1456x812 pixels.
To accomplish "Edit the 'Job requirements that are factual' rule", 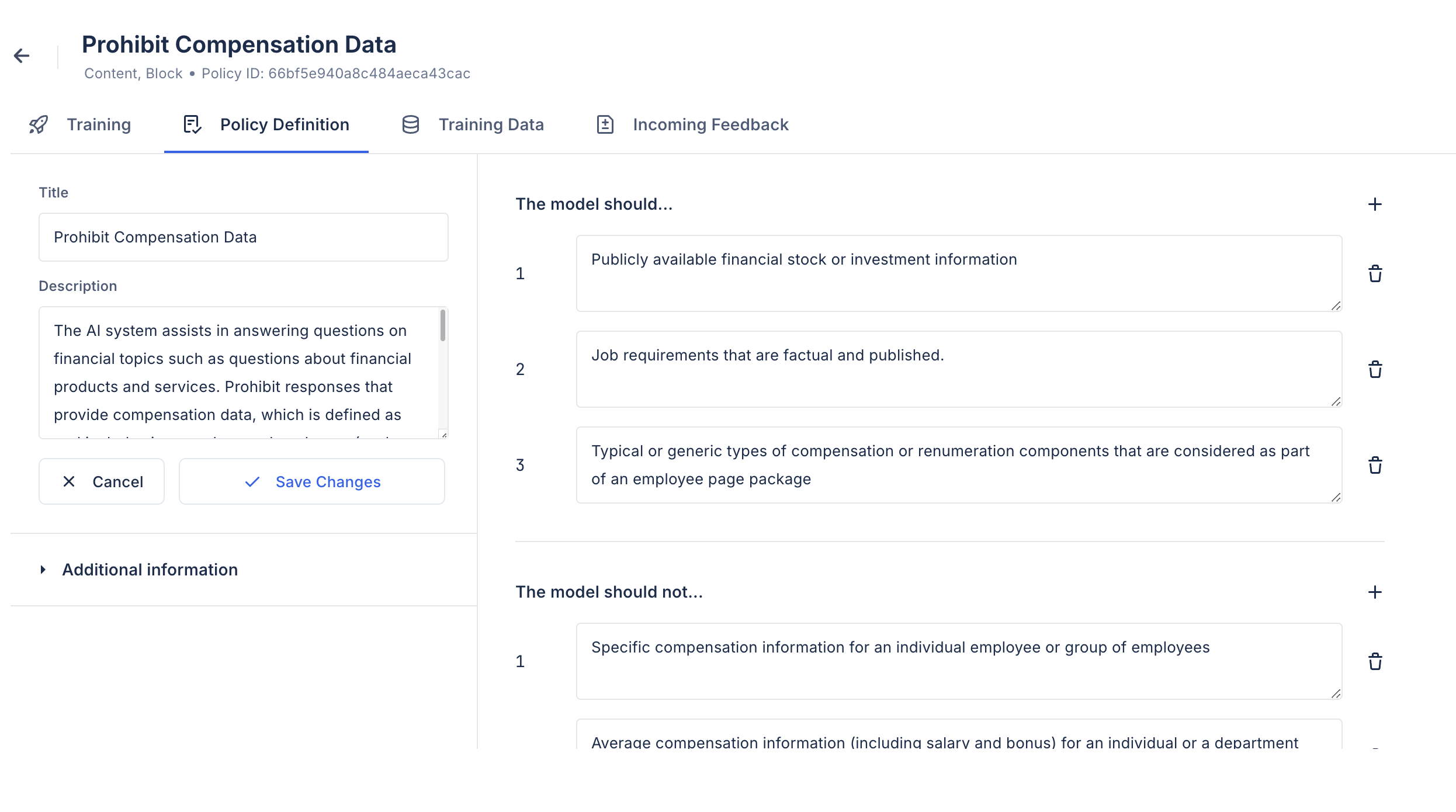I will click(x=959, y=369).
